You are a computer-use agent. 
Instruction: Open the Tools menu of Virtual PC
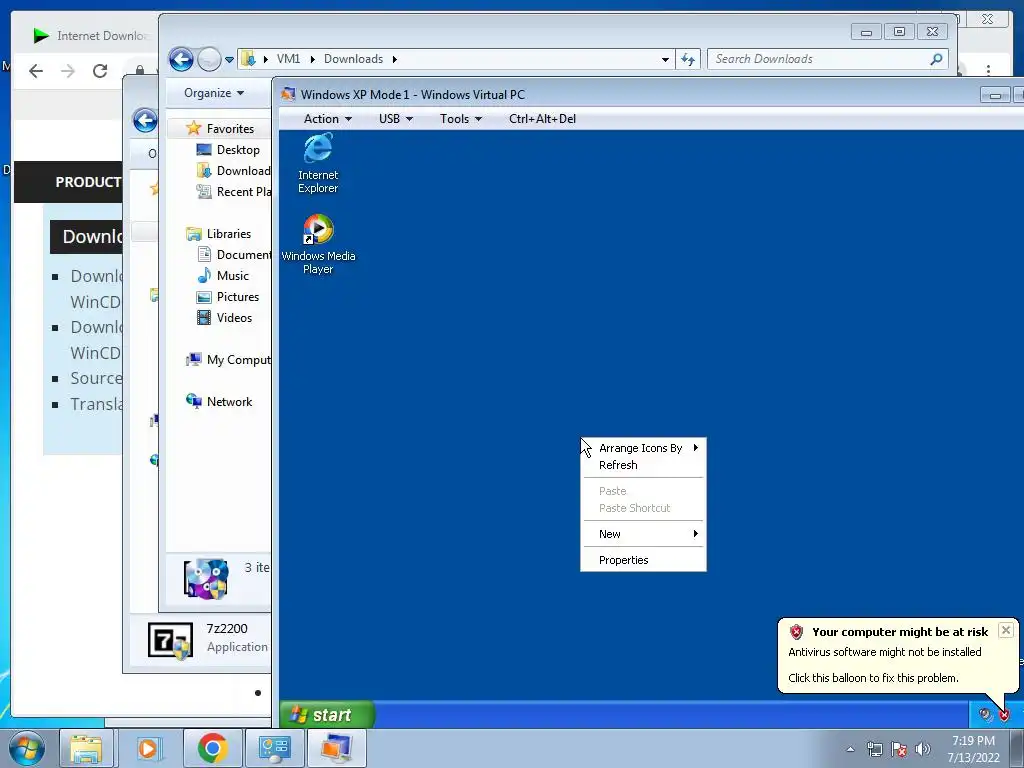460,119
